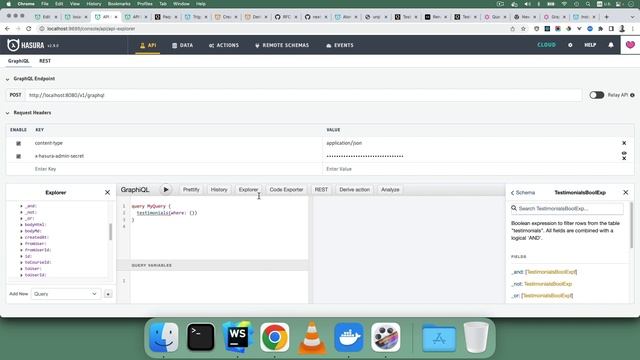Click the GraphQL endpoint URL field

pyautogui.click(x=303, y=95)
